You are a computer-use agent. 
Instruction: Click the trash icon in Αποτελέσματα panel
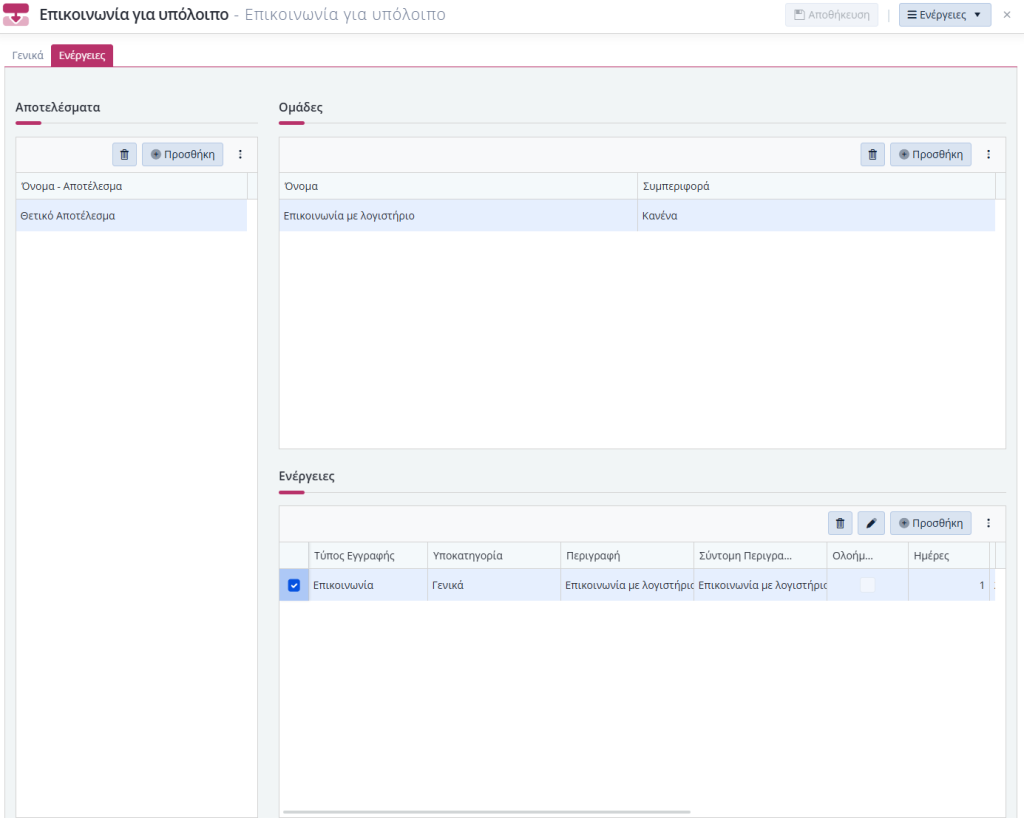(x=124, y=155)
